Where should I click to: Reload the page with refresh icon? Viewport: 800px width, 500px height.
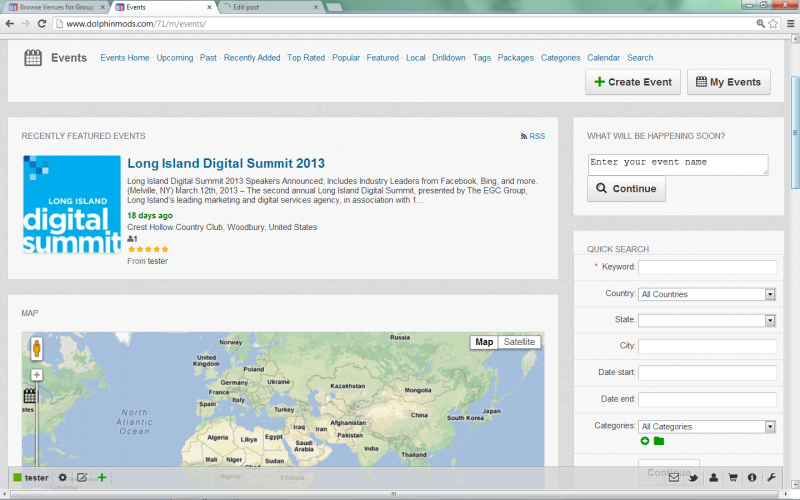pyautogui.click(x=42, y=23)
